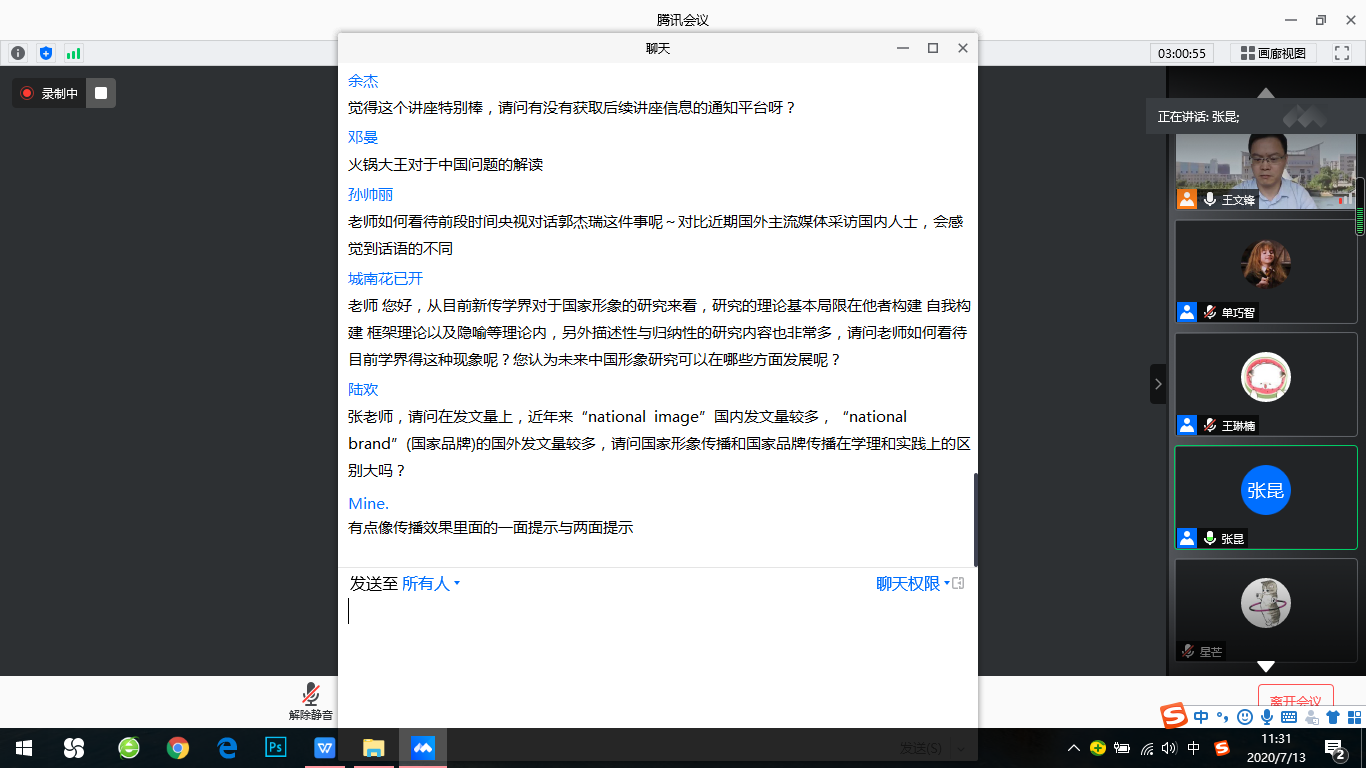Screen dimensions: 1366x768
Task: Check the green network signal icon
Action: (73, 53)
